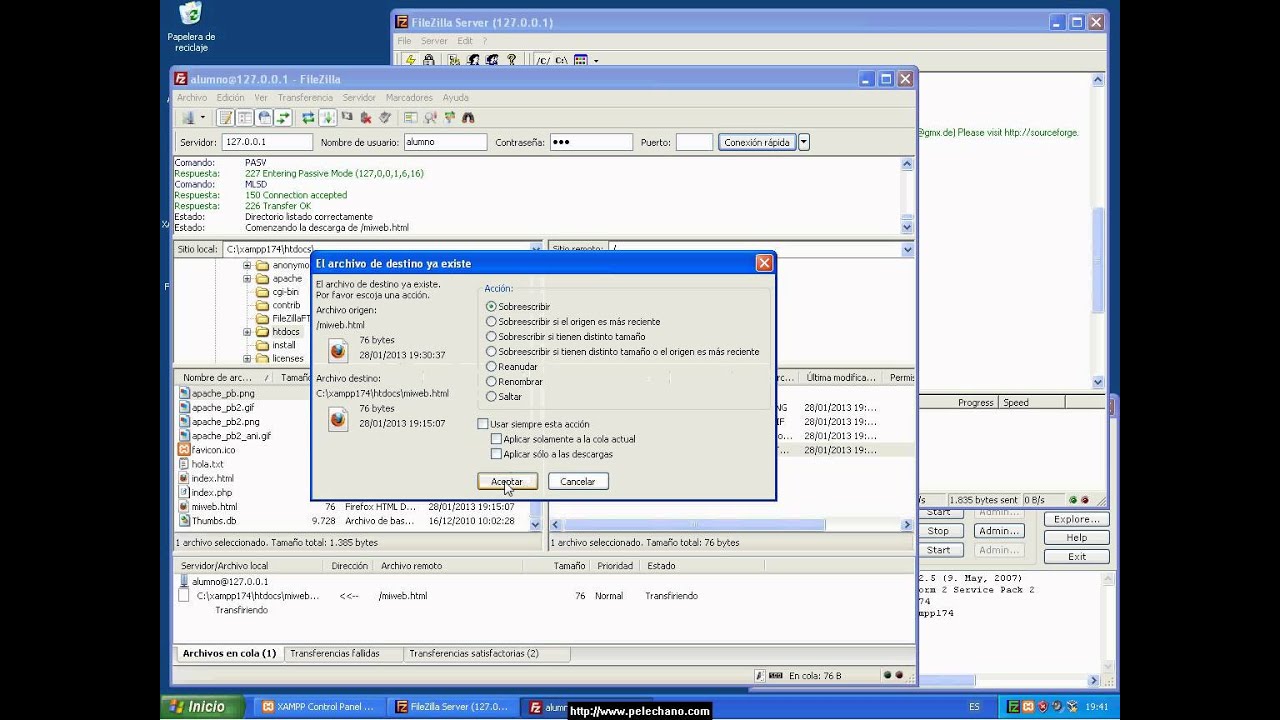1280x720 pixels.
Task: Click the Conexión rápida button
Action: [757, 142]
